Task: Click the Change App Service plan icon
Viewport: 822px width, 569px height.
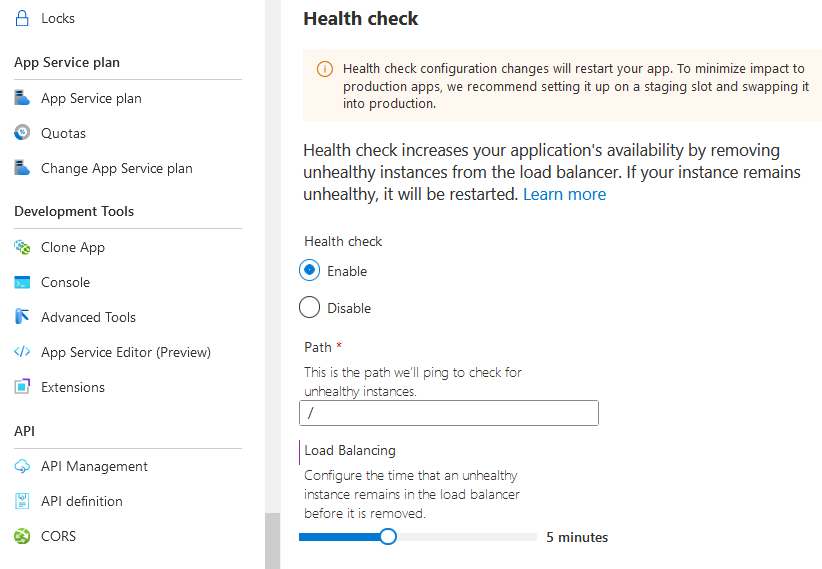Action: click(x=22, y=168)
